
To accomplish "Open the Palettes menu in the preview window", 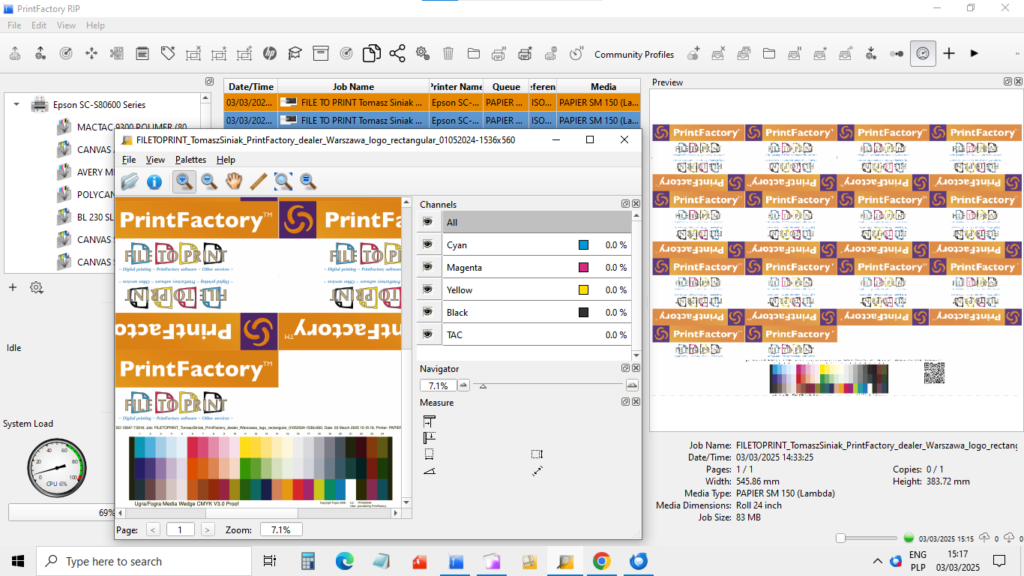I will click(190, 159).
